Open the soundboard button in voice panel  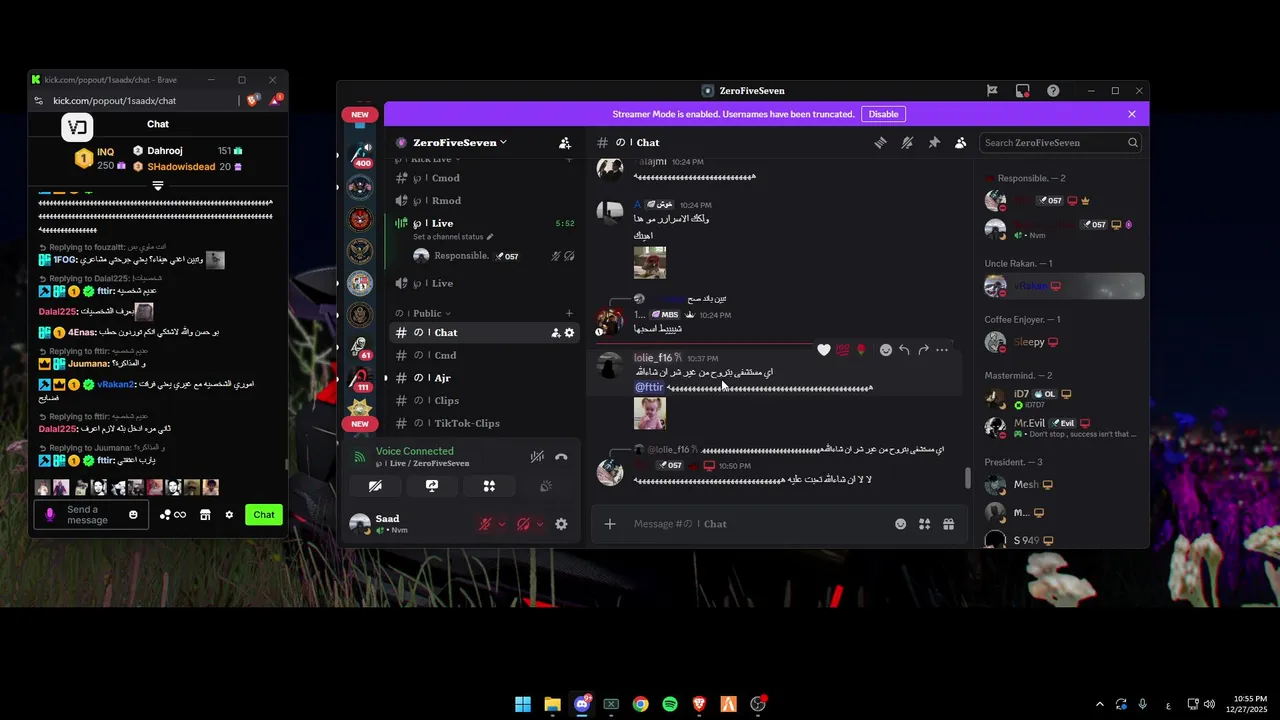pos(546,486)
